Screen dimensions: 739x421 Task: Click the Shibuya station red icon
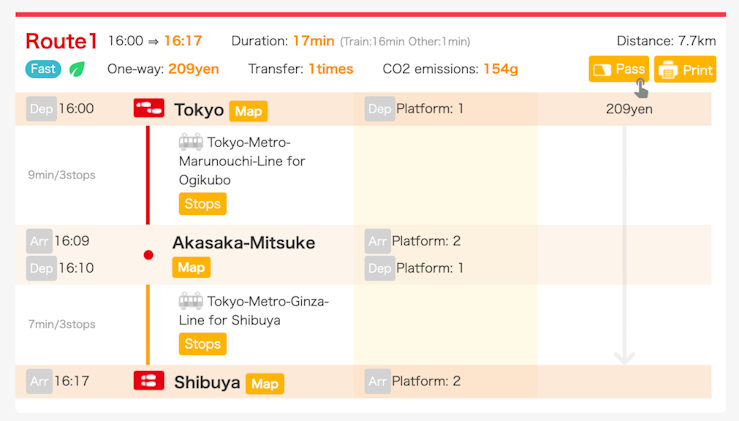[148, 381]
